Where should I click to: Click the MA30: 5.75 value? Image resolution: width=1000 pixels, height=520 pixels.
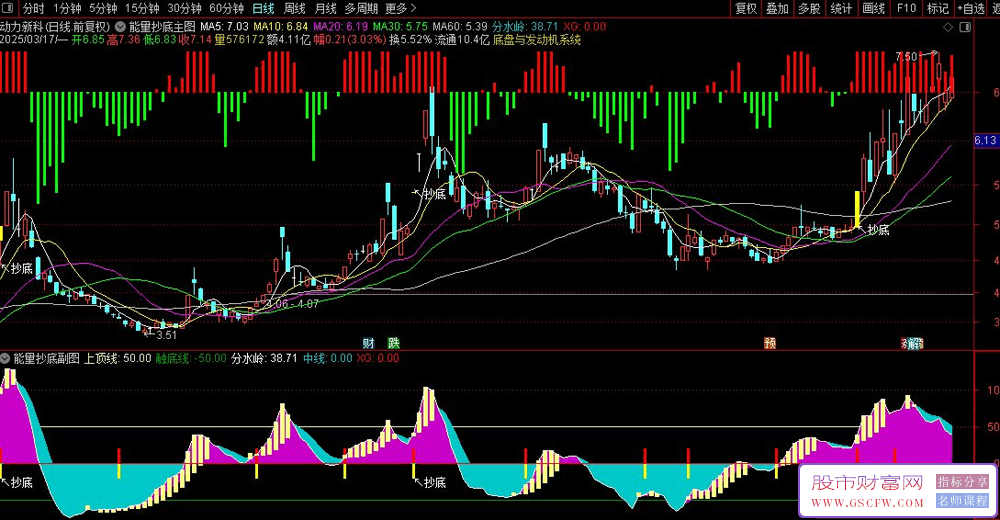400,27
